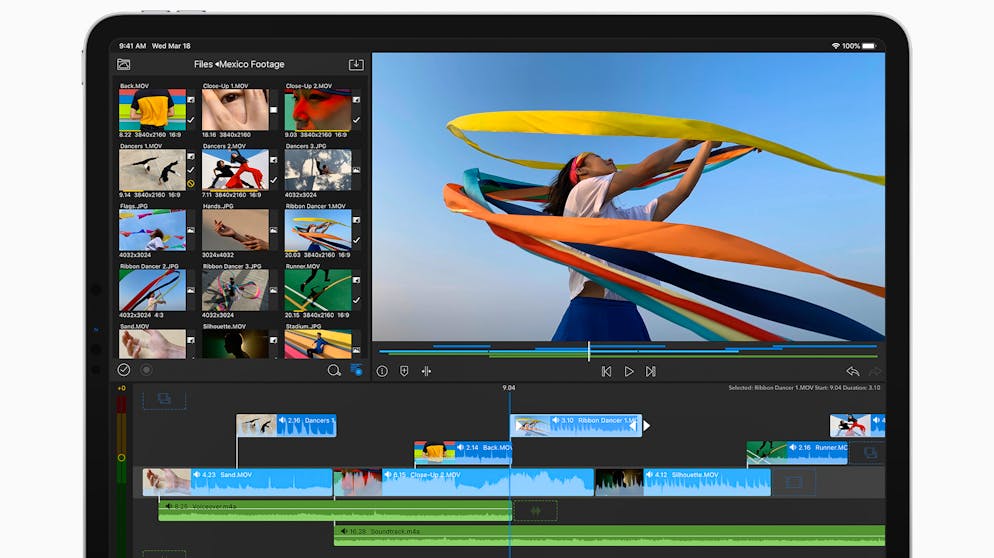
Task: Select the Runner.MOV timeline clip
Action: coord(797,453)
